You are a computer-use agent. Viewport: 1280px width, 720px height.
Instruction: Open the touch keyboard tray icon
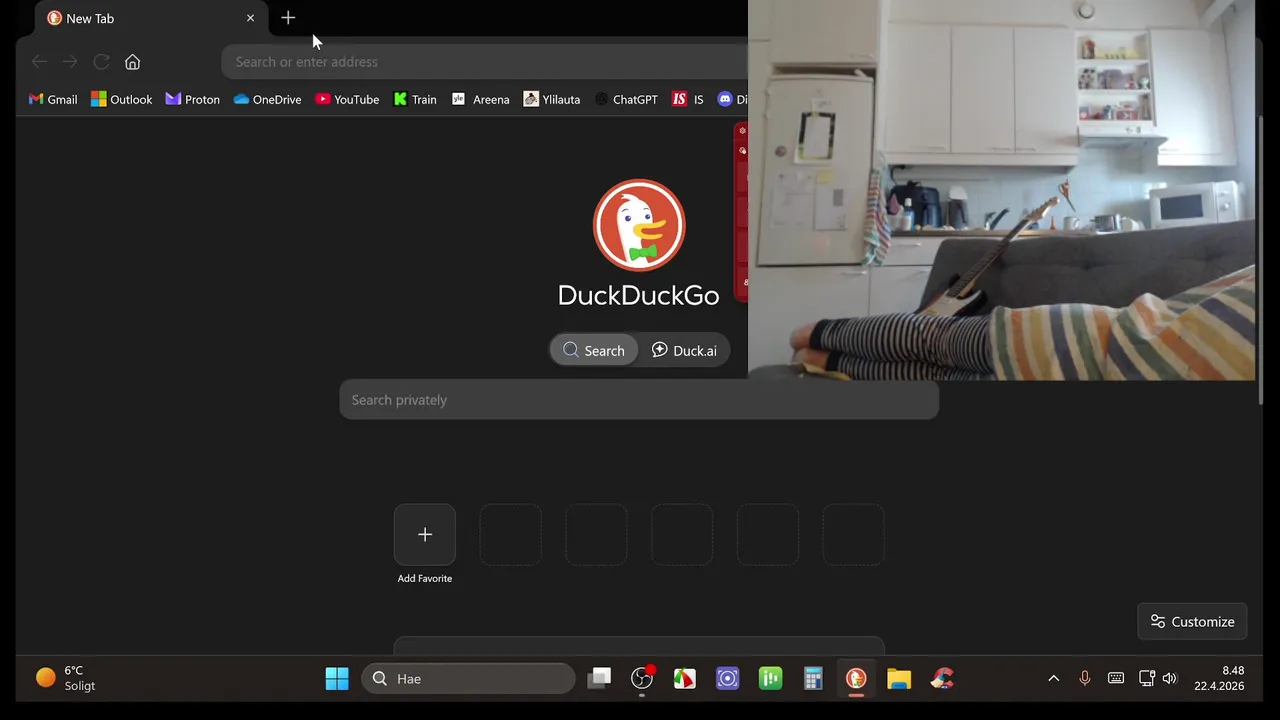pos(1116,678)
